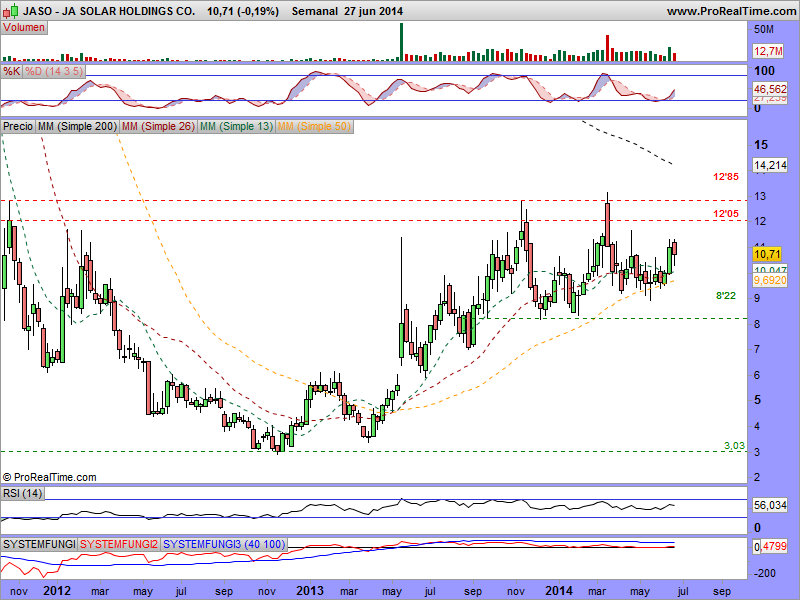800x600 pixels.
Task: Click the 2014 year label on time axis
Action: (x=559, y=591)
